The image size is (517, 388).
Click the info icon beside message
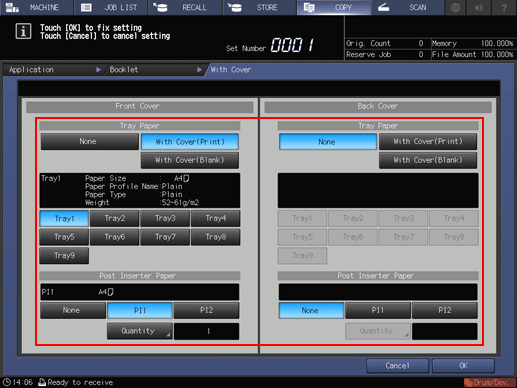(23, 31)
